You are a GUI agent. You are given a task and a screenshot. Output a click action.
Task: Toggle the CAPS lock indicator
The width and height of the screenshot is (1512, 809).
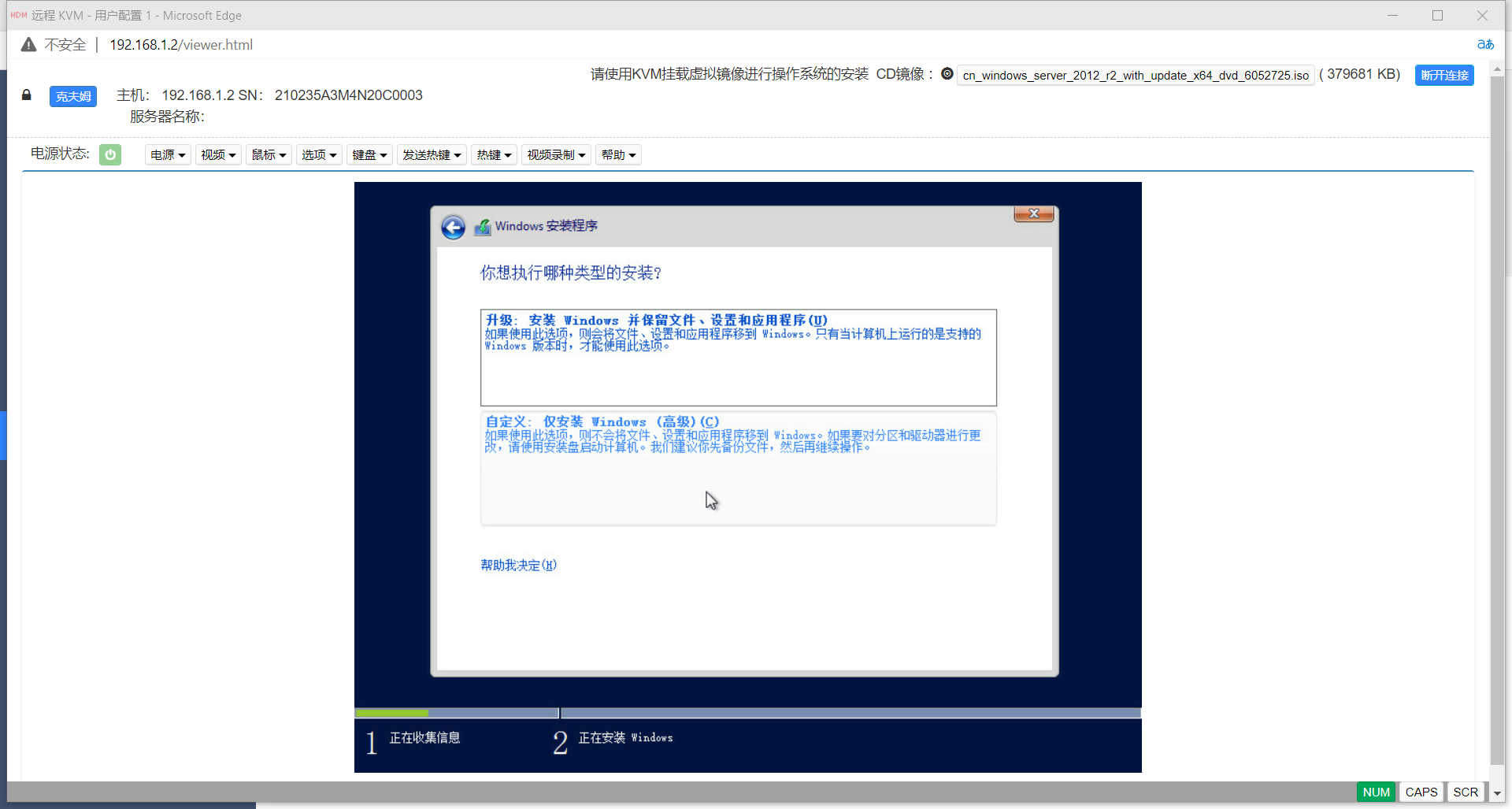point(1421,792)
